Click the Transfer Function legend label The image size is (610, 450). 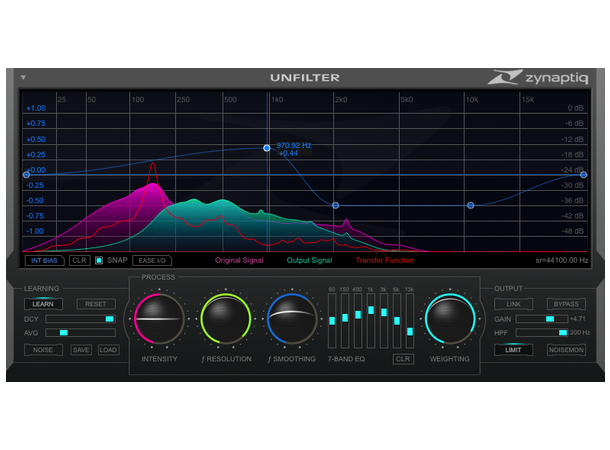pos(384,260)
